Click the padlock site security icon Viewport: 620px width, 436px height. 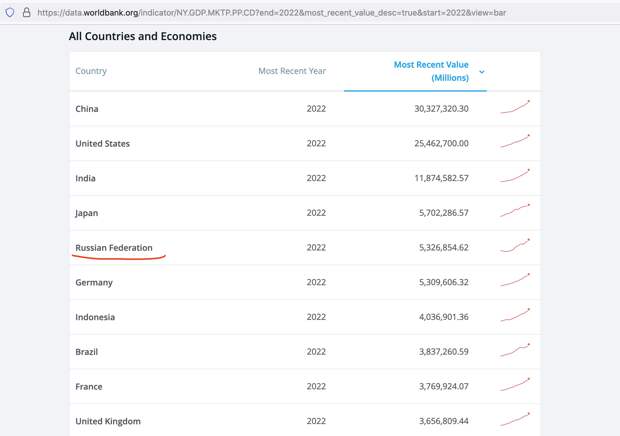pyautogui.click(x=26, y=12)
